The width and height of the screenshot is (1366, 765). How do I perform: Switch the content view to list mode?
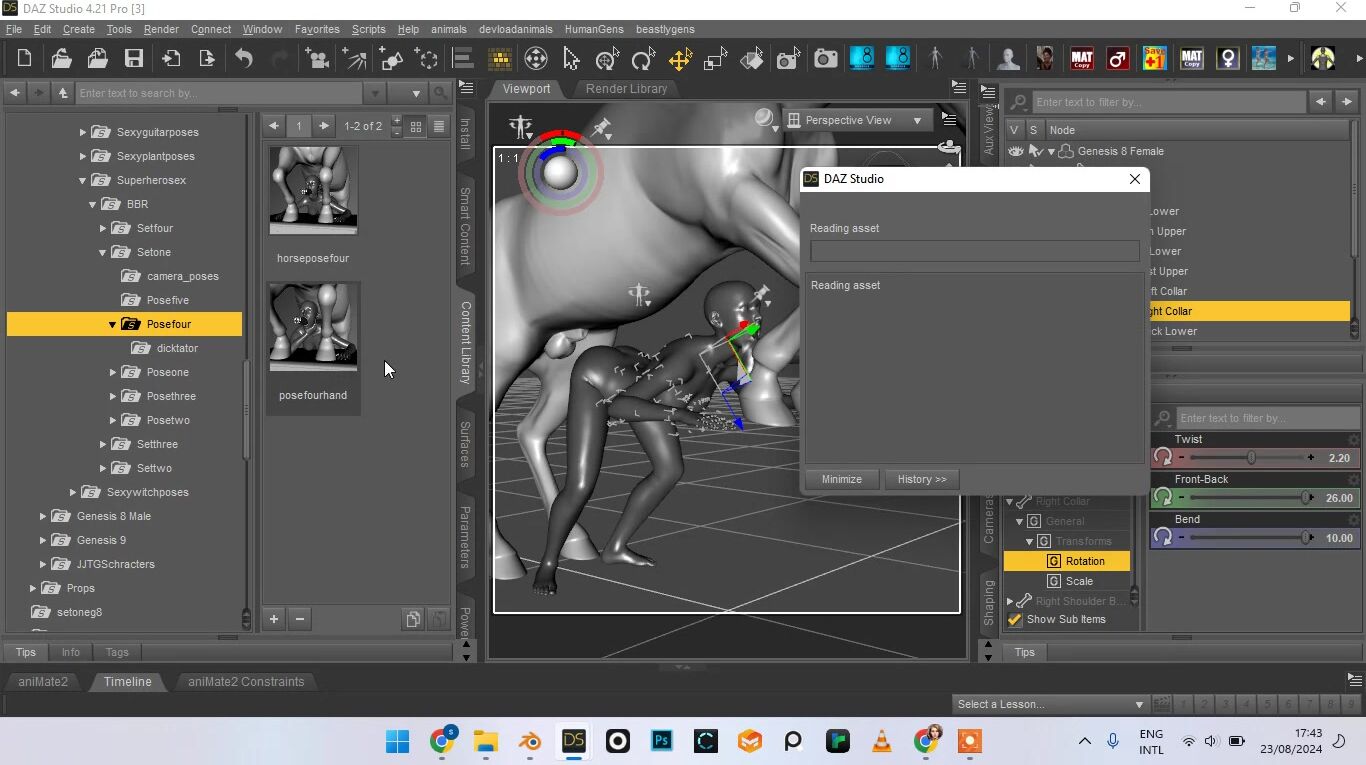(x=439, y=126)
